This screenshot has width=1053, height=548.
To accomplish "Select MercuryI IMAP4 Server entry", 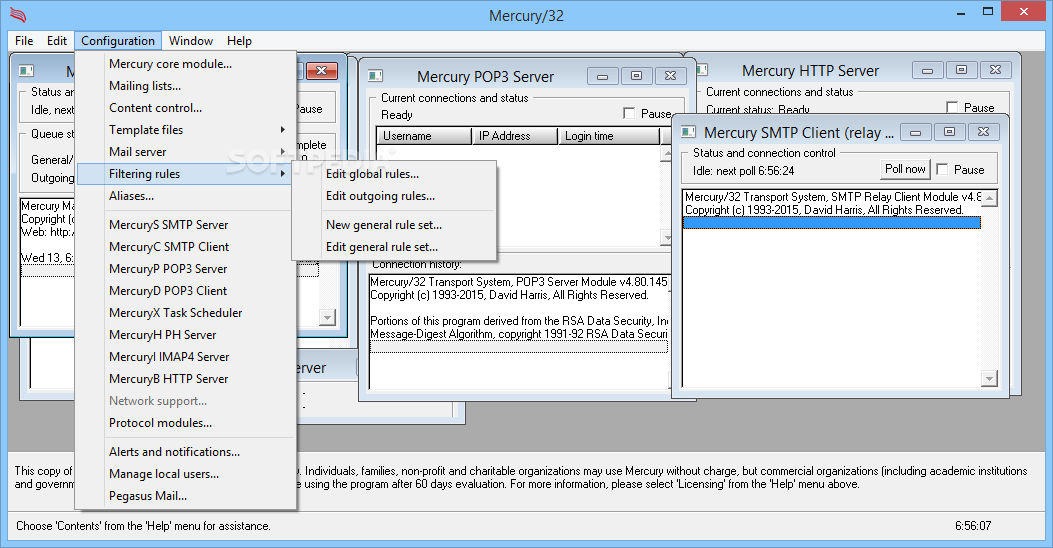I will pos(185,357).
